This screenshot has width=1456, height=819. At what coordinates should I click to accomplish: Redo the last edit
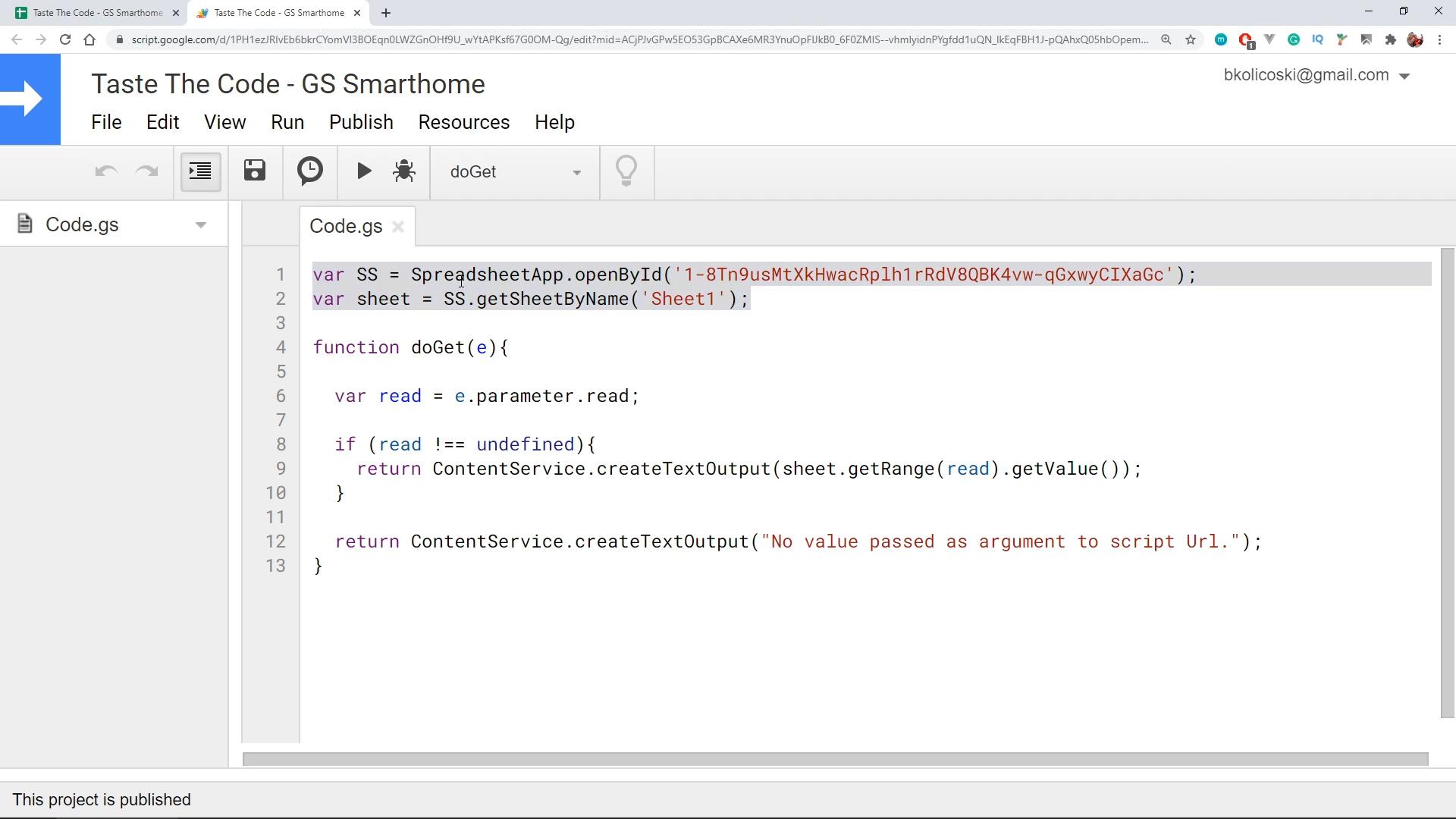[x=146, y=171]
